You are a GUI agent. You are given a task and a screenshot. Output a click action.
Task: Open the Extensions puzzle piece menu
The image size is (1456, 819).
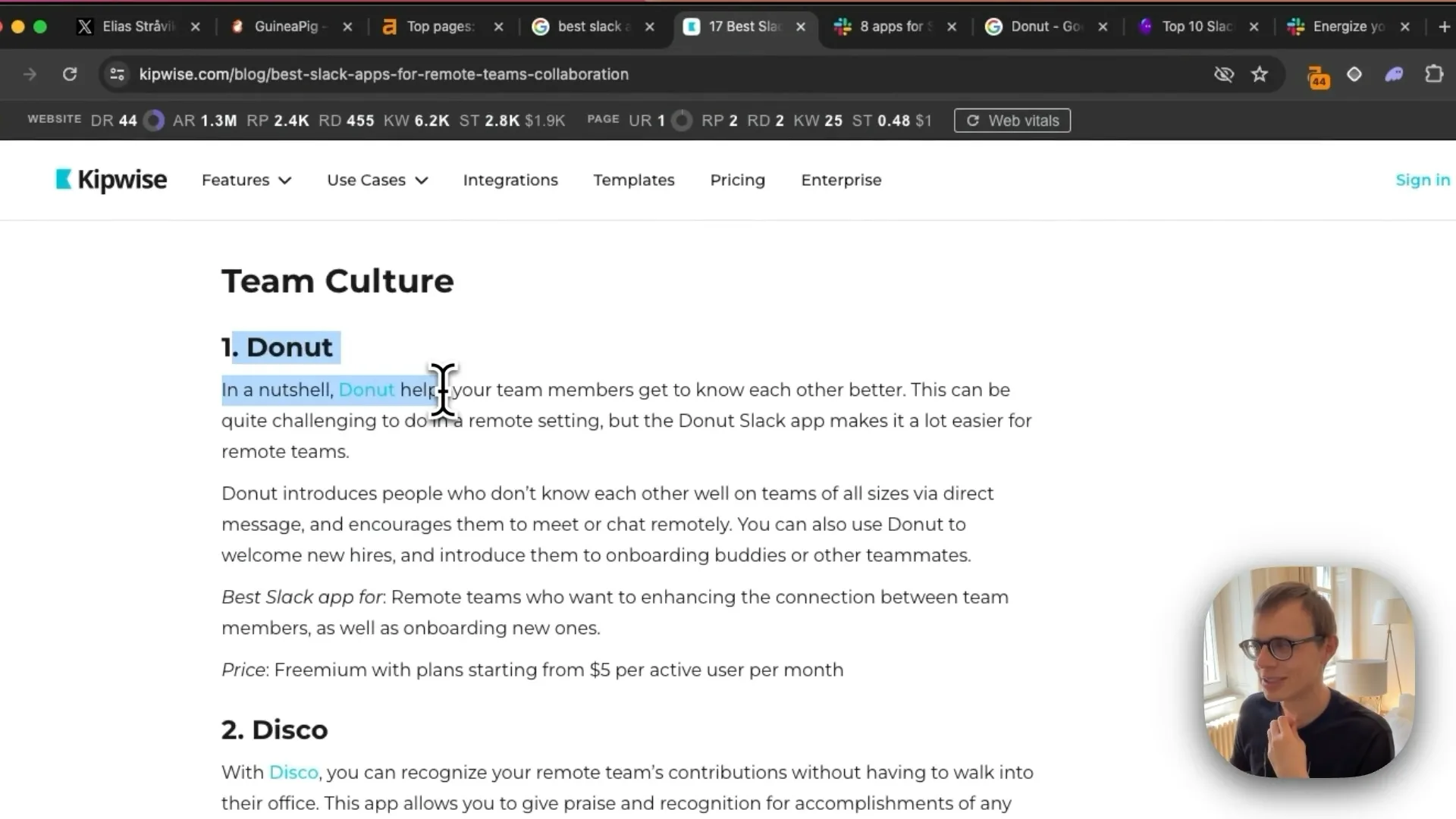(x=1434, y=74)
